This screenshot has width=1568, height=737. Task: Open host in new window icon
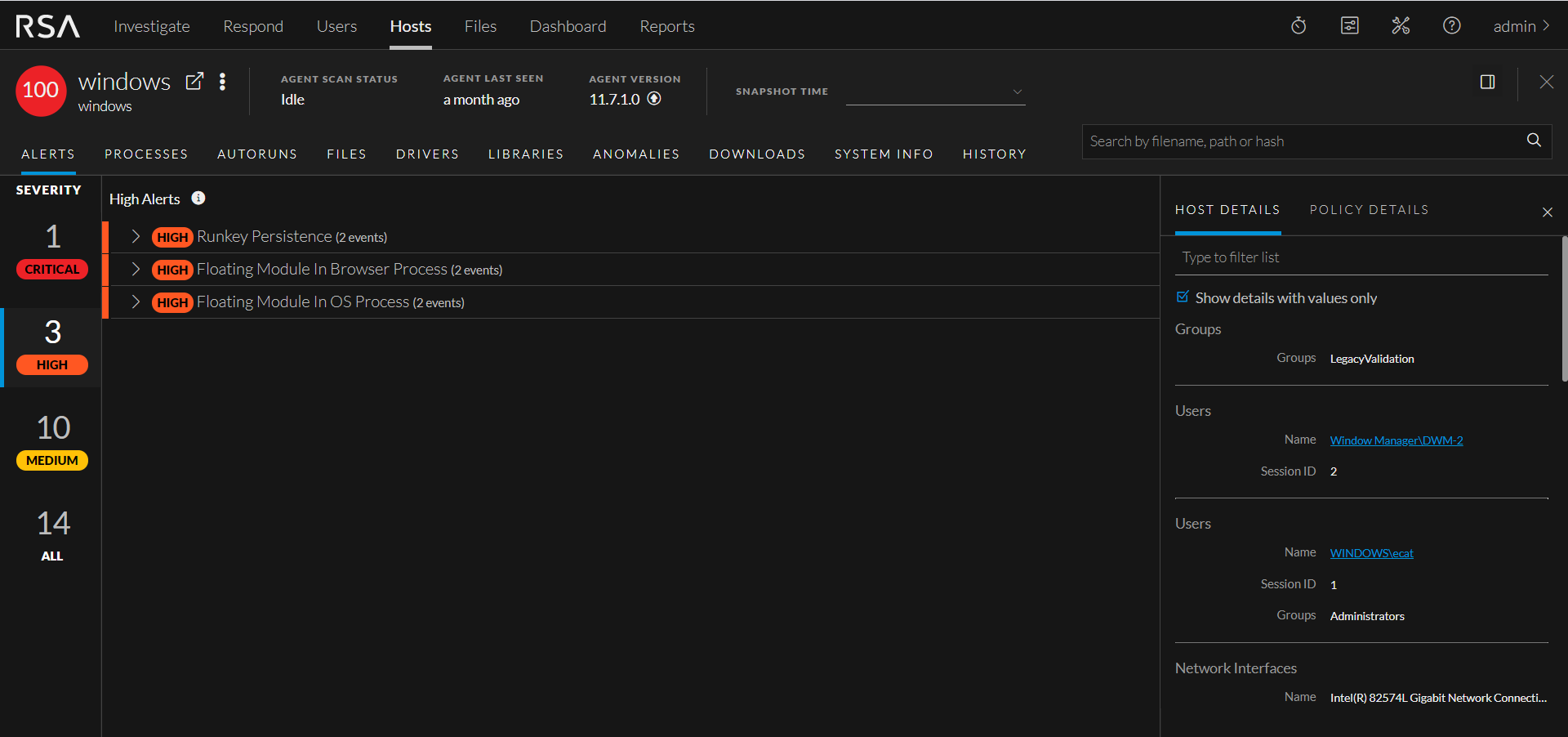(x=194, y=81)
